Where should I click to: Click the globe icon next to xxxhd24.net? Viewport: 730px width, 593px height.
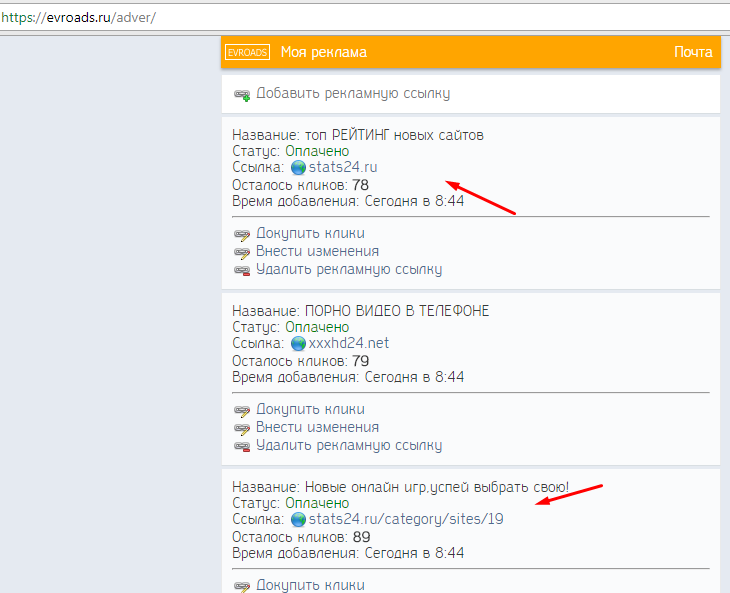coord(298,344)
